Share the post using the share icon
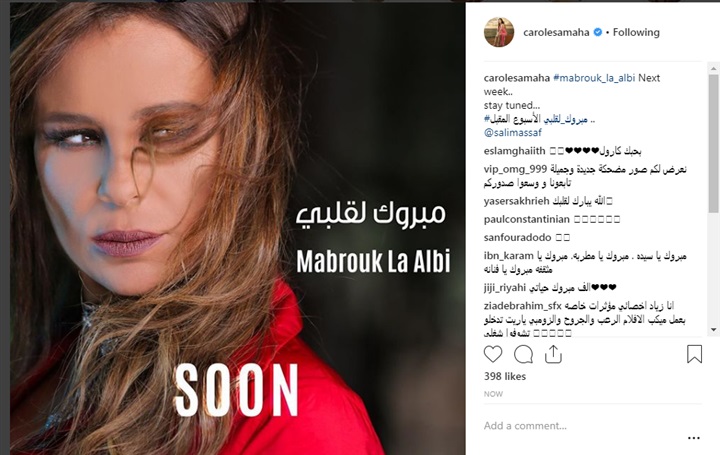Image resolution: width=720 pixels, height=455 pixels. (553, 354)
